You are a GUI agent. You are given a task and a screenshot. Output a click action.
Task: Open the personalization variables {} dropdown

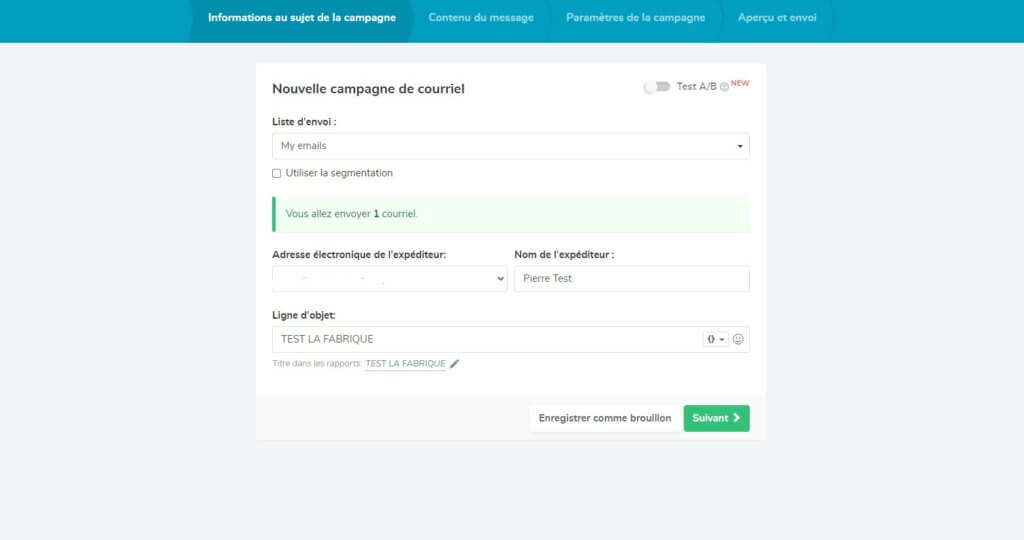pos(716,339)
